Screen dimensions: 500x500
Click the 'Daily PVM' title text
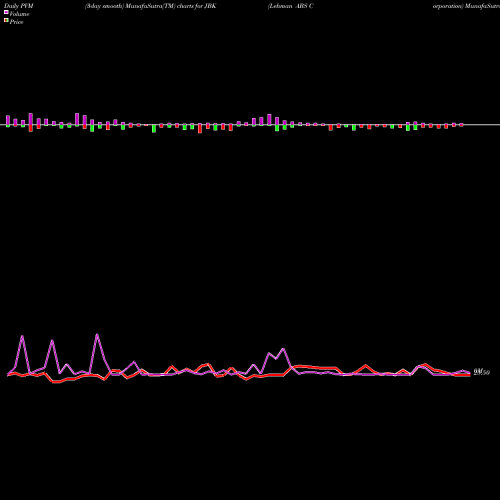[19, 6]
